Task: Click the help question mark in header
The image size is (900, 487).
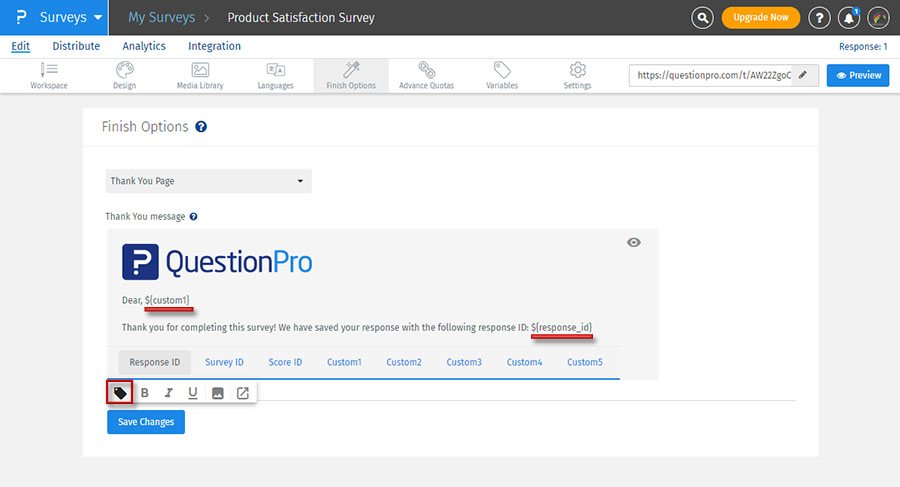Action: click(x=819, y=18)
